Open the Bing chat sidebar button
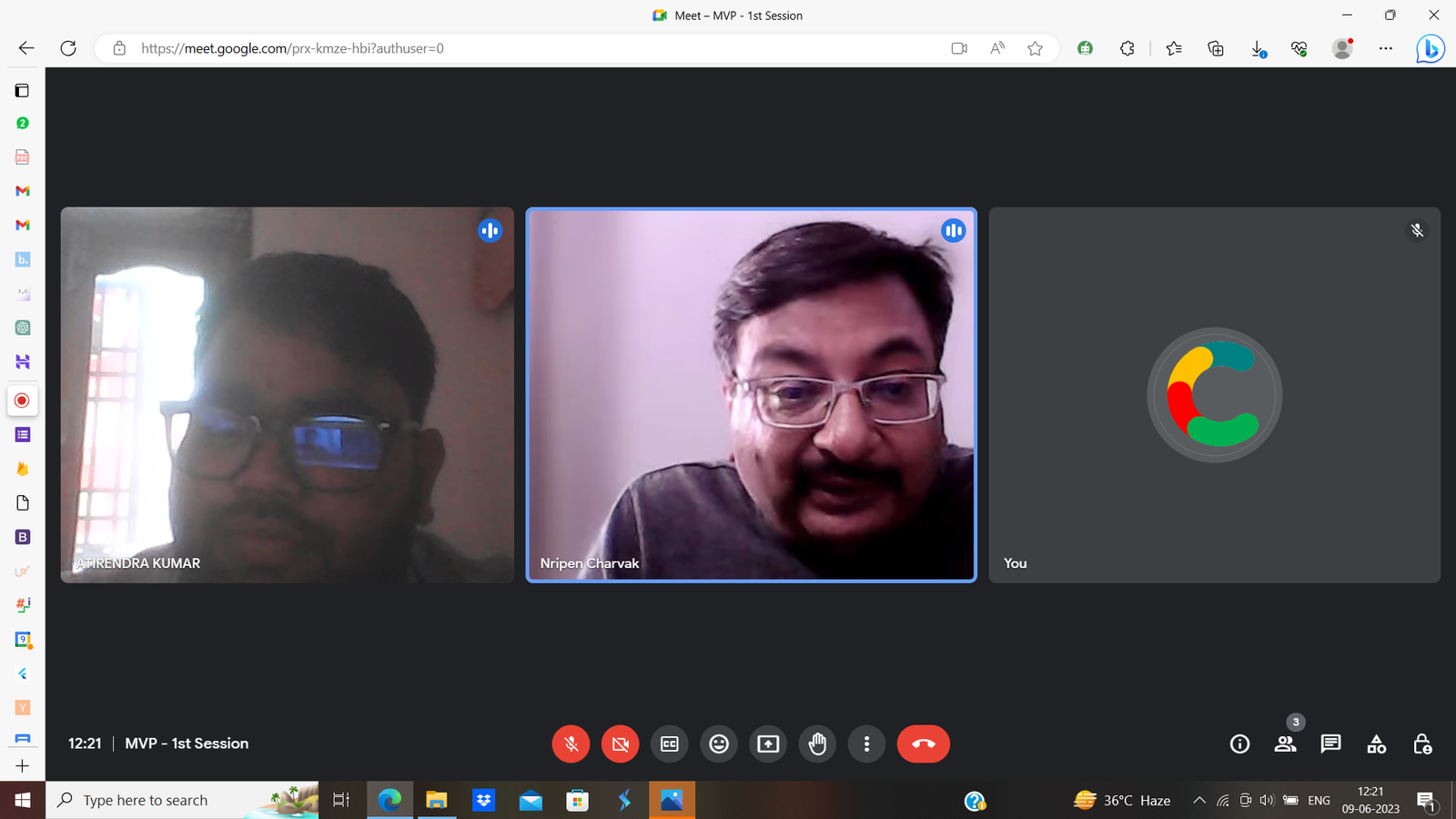1456x819 pixels. point(1430,48)
